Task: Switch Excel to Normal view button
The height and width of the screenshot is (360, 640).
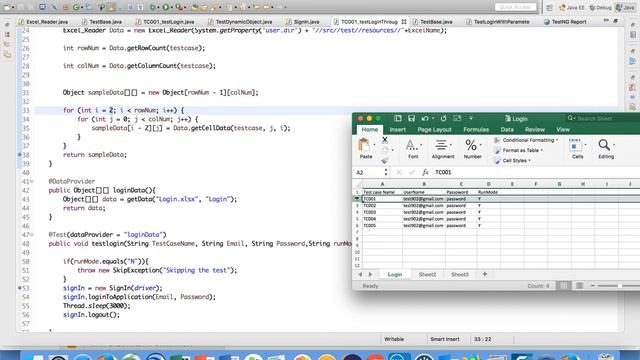Action: (x=564, y=286)
